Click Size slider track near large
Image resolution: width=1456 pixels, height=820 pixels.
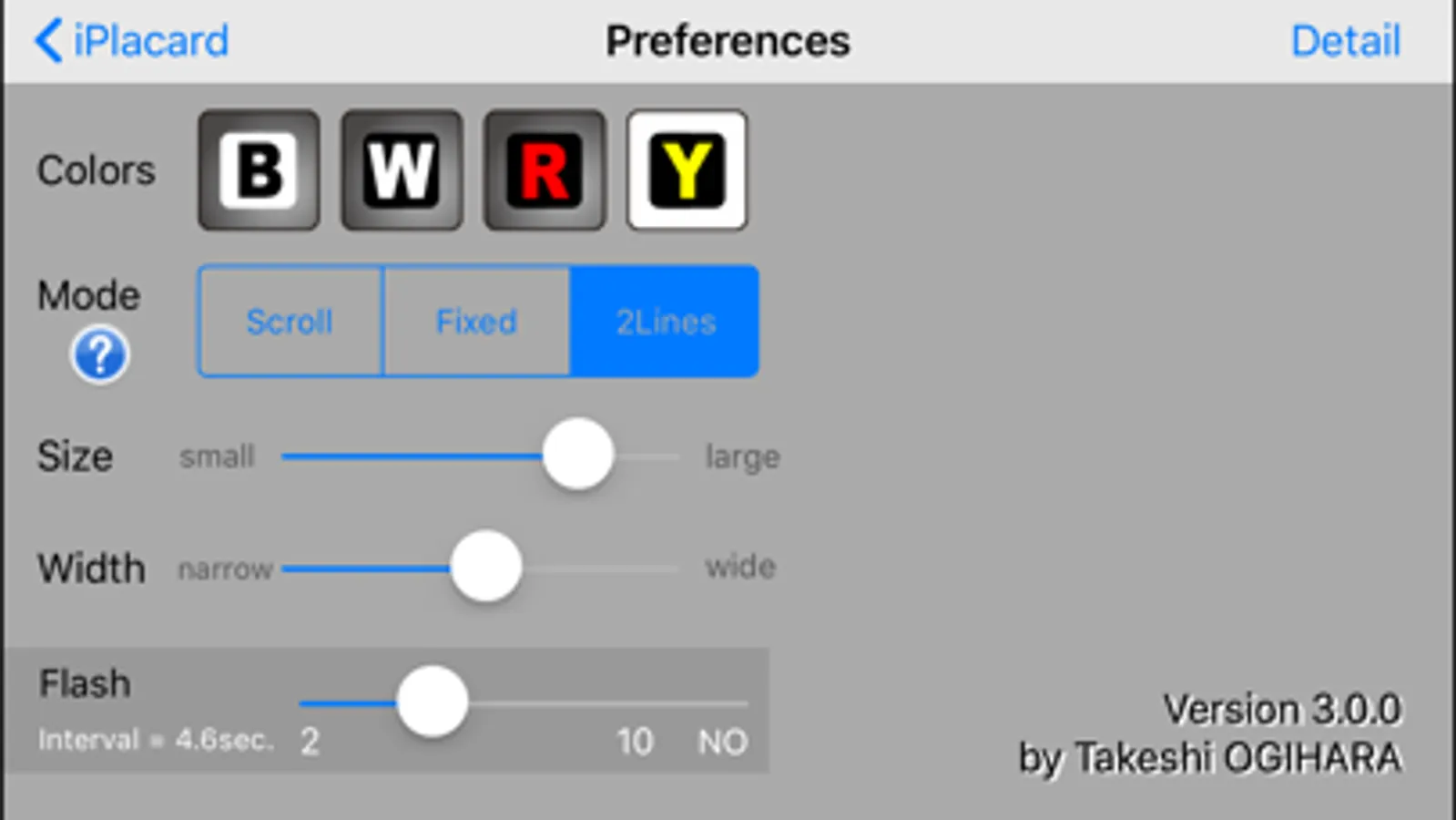point(665,456)
